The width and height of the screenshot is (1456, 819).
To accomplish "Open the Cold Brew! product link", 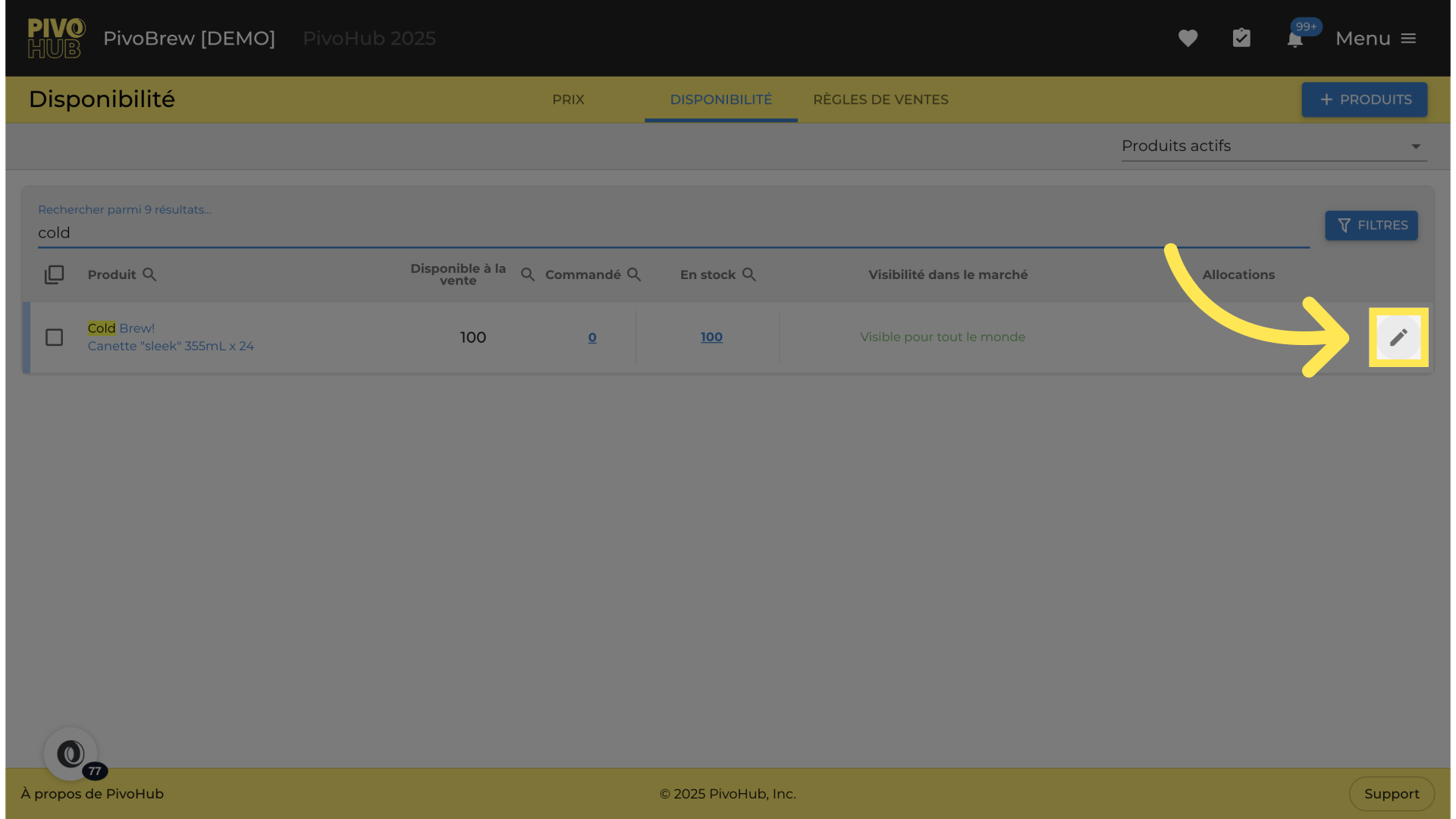I will (121, 328).
